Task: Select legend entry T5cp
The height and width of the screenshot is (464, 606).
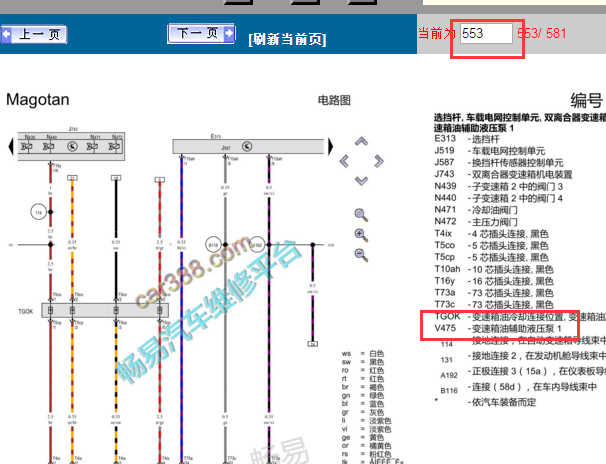Action: [x=491, y=257]
